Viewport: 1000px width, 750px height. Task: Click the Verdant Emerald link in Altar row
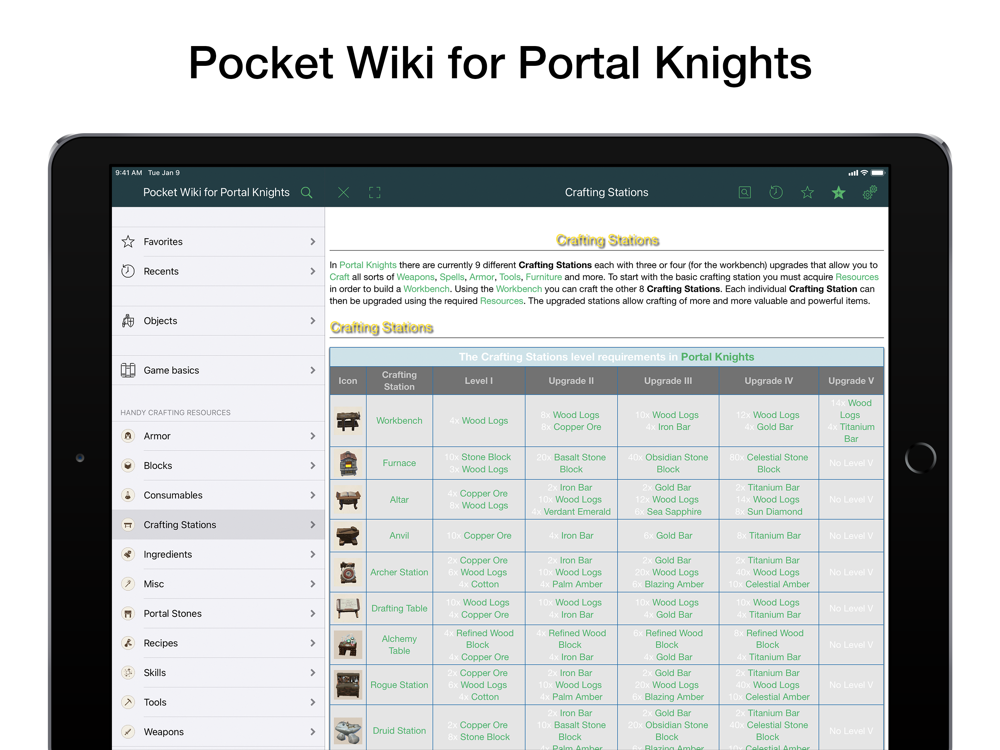577,511
